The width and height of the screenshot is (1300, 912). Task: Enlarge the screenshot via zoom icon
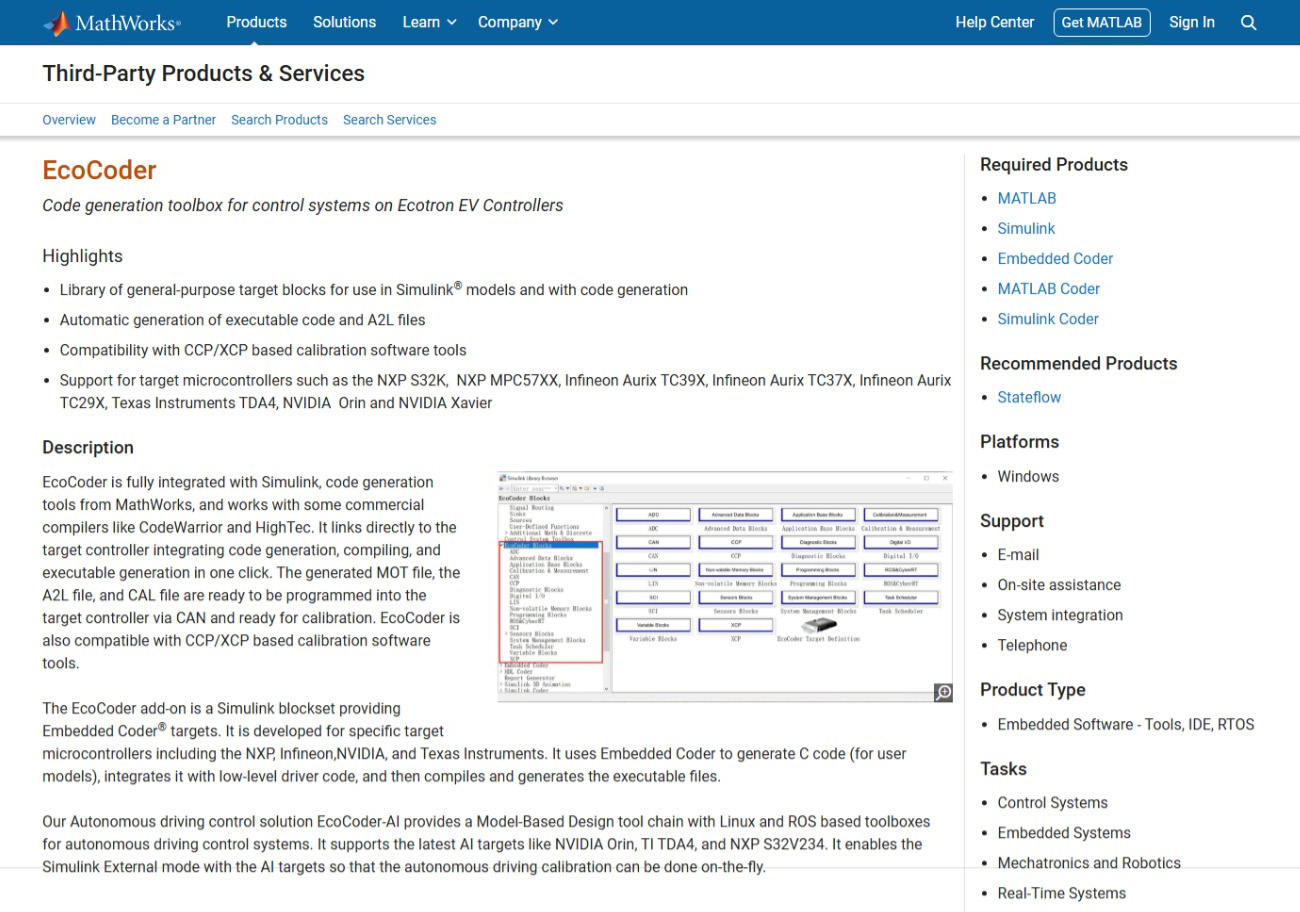(x=942, y=692)
